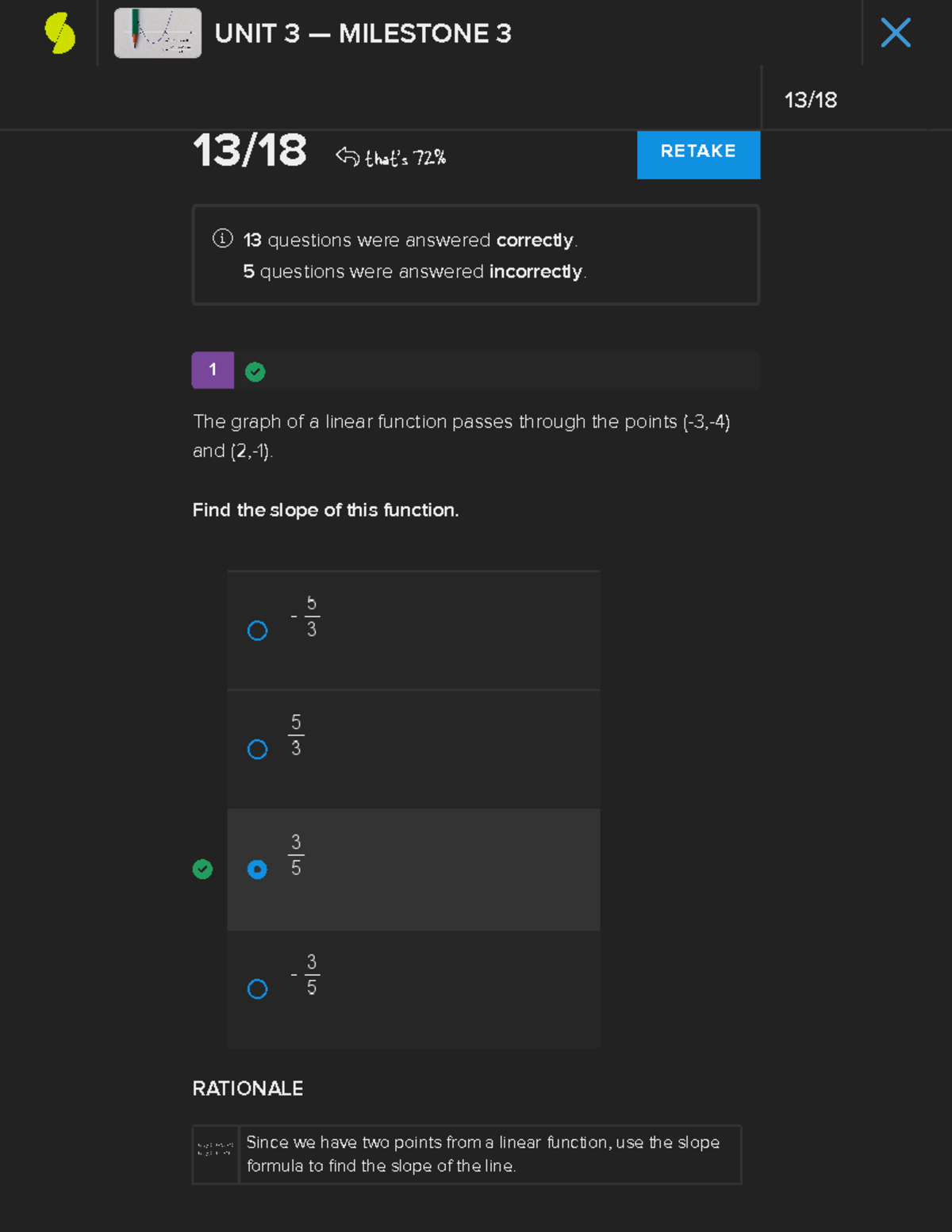Click the curved arrow icon beside the score
The width and height of the screenshot is (952, 1232).
(347, 156)
